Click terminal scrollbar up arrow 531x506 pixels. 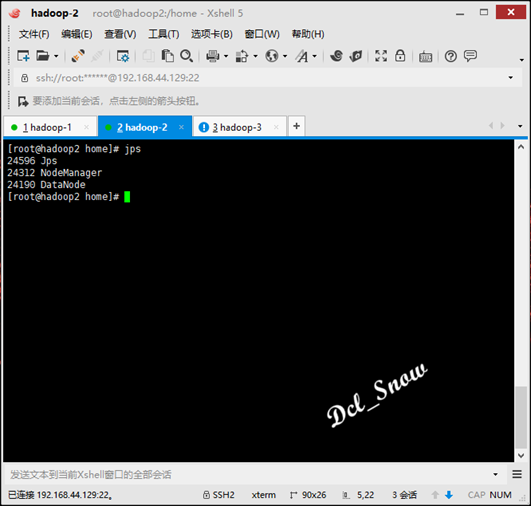521,147
